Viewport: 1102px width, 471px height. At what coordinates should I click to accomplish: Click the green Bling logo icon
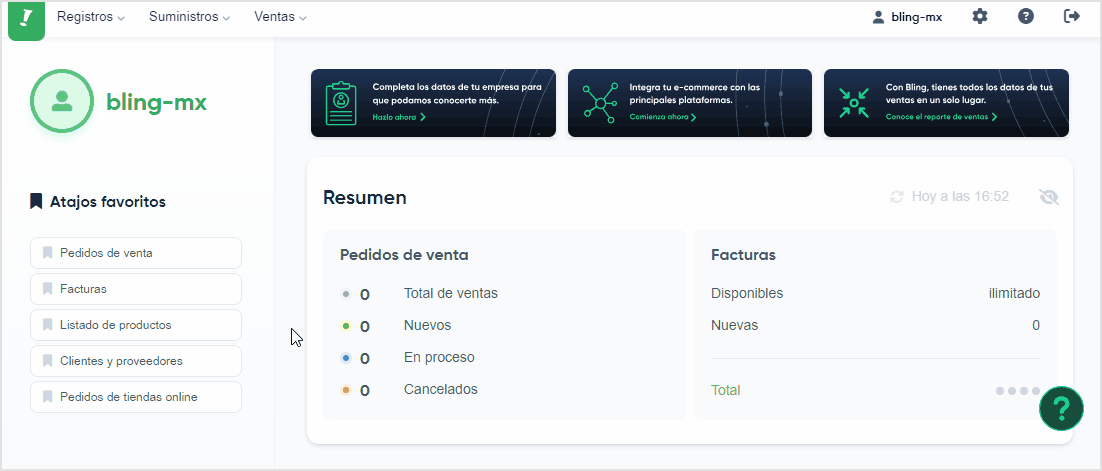pos(26,19)
